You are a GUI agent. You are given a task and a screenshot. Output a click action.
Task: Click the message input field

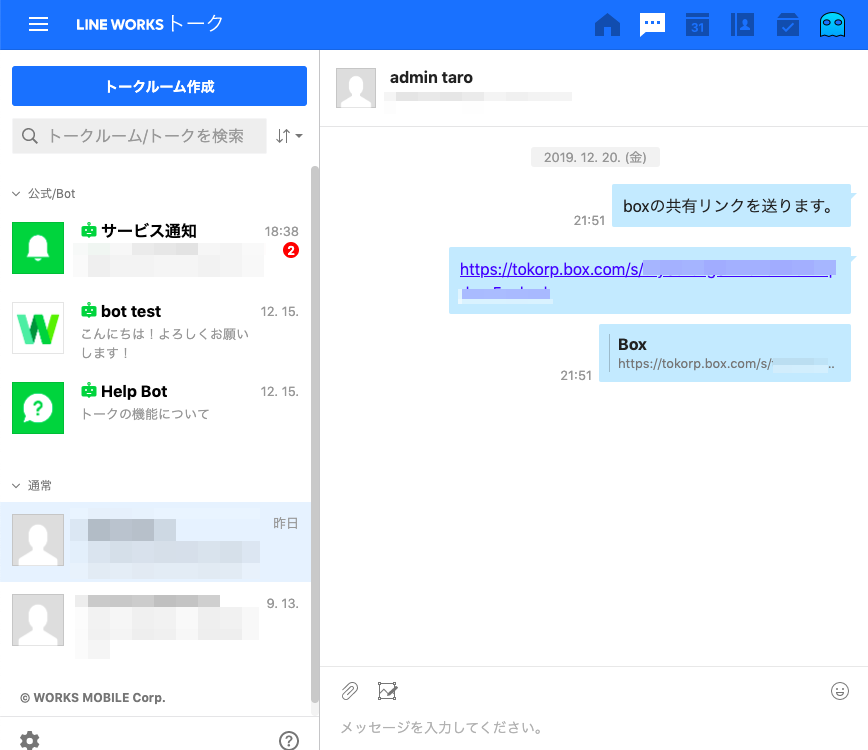tap(593, 727)
